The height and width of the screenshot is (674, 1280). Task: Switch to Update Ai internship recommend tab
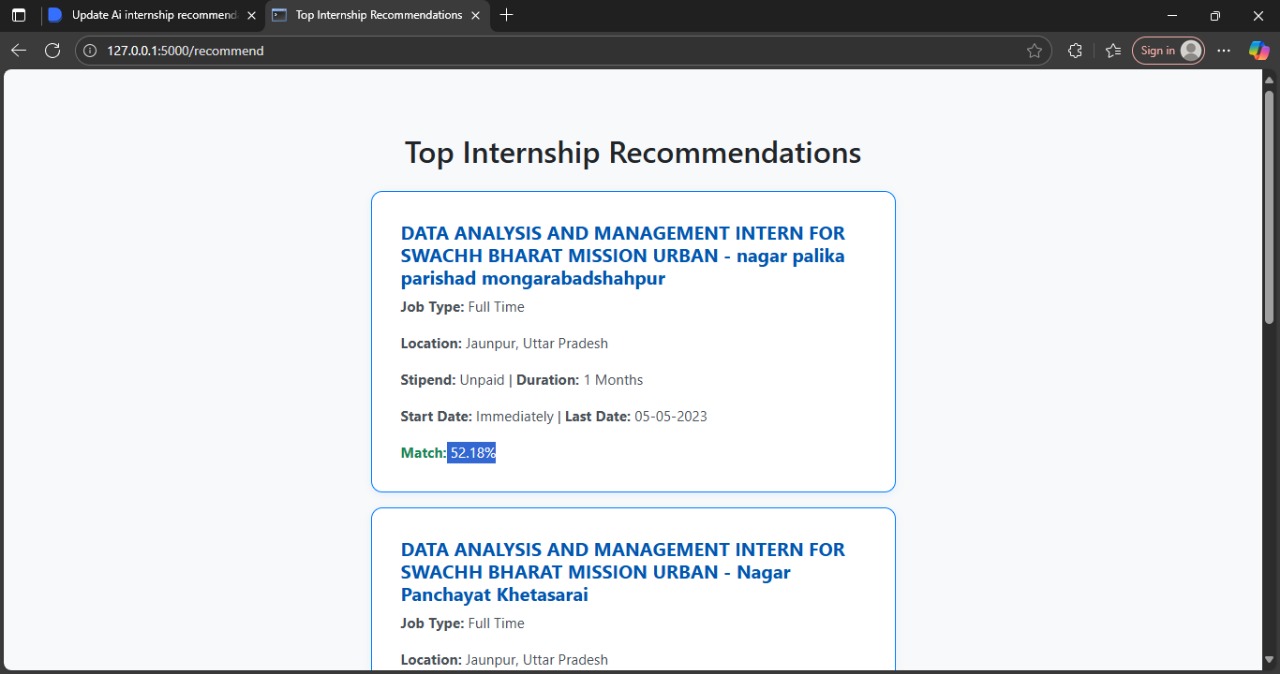pyautogui.click(x=152, y=16)
